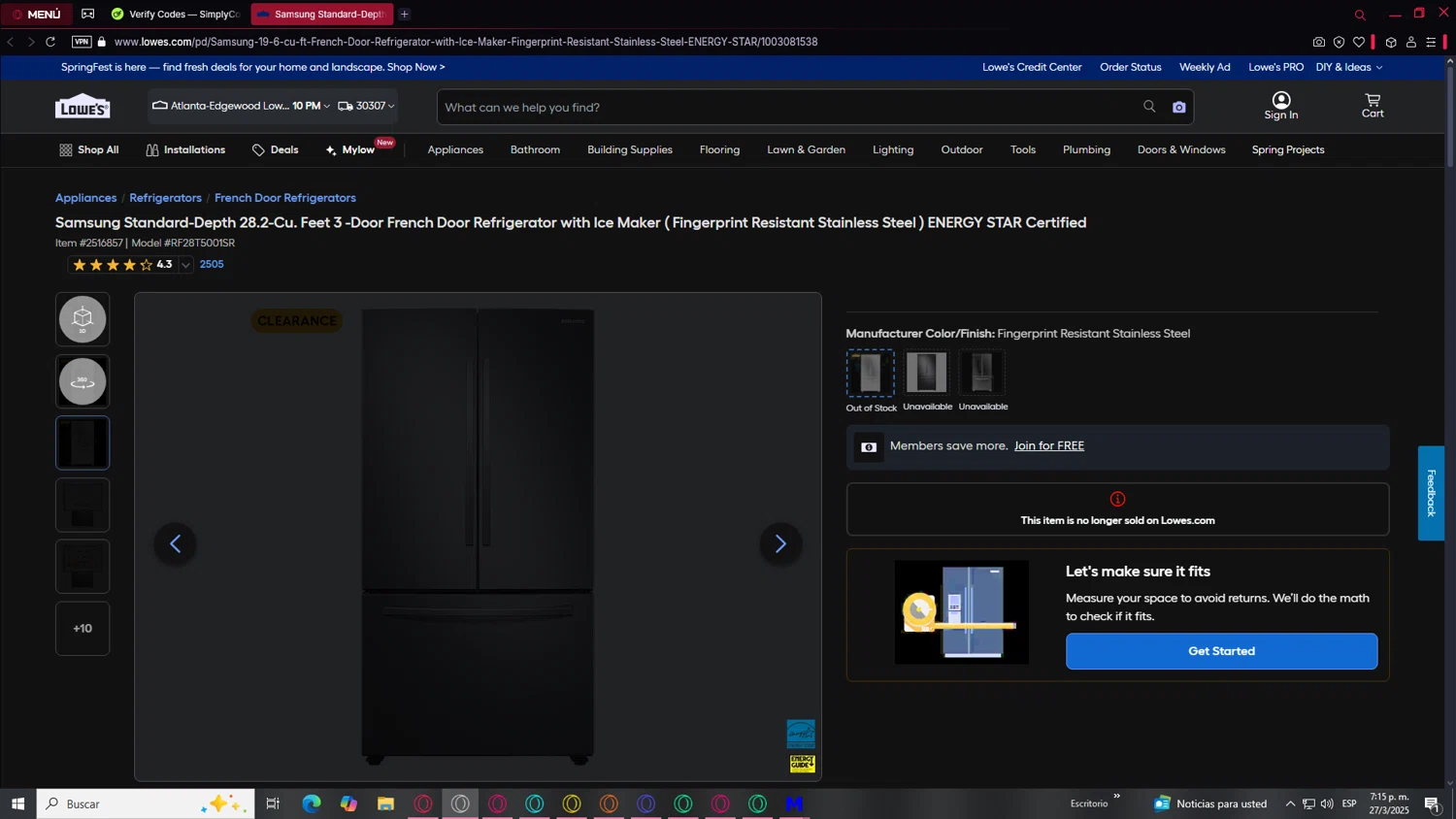Show hidden system tray icons chevron
The image size is (1456, 819).
tap(1290, 803)
